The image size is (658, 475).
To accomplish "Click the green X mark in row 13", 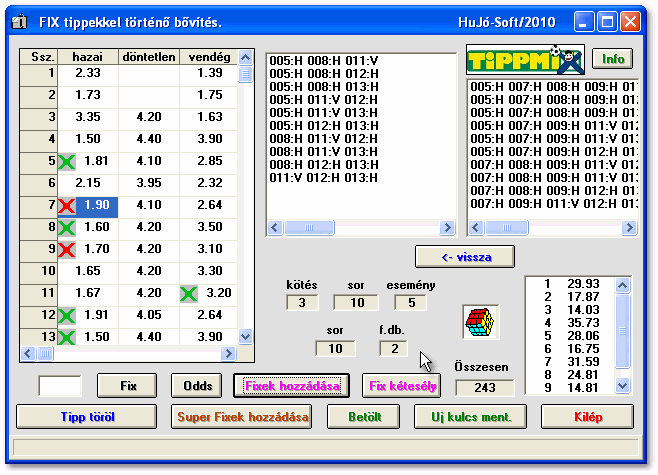I will pos(67,337).
